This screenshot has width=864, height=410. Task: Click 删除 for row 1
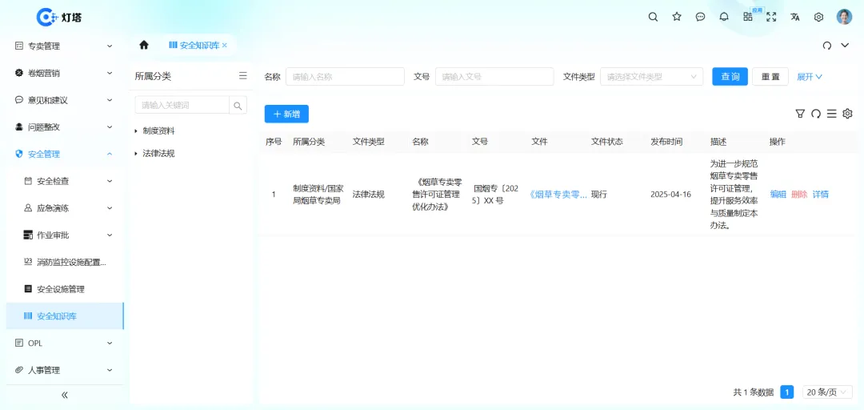tap(799, 195)
